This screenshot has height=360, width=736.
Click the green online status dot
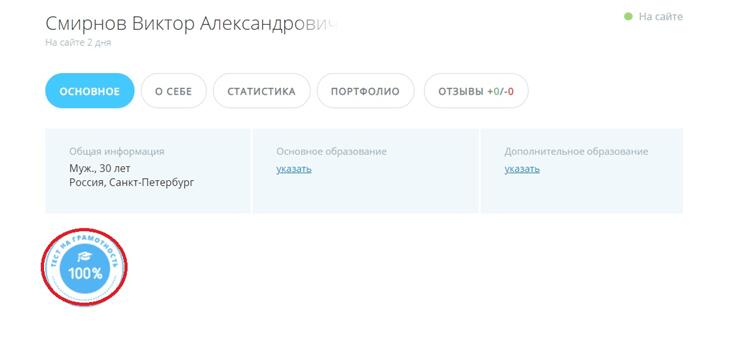click(628, 17)
